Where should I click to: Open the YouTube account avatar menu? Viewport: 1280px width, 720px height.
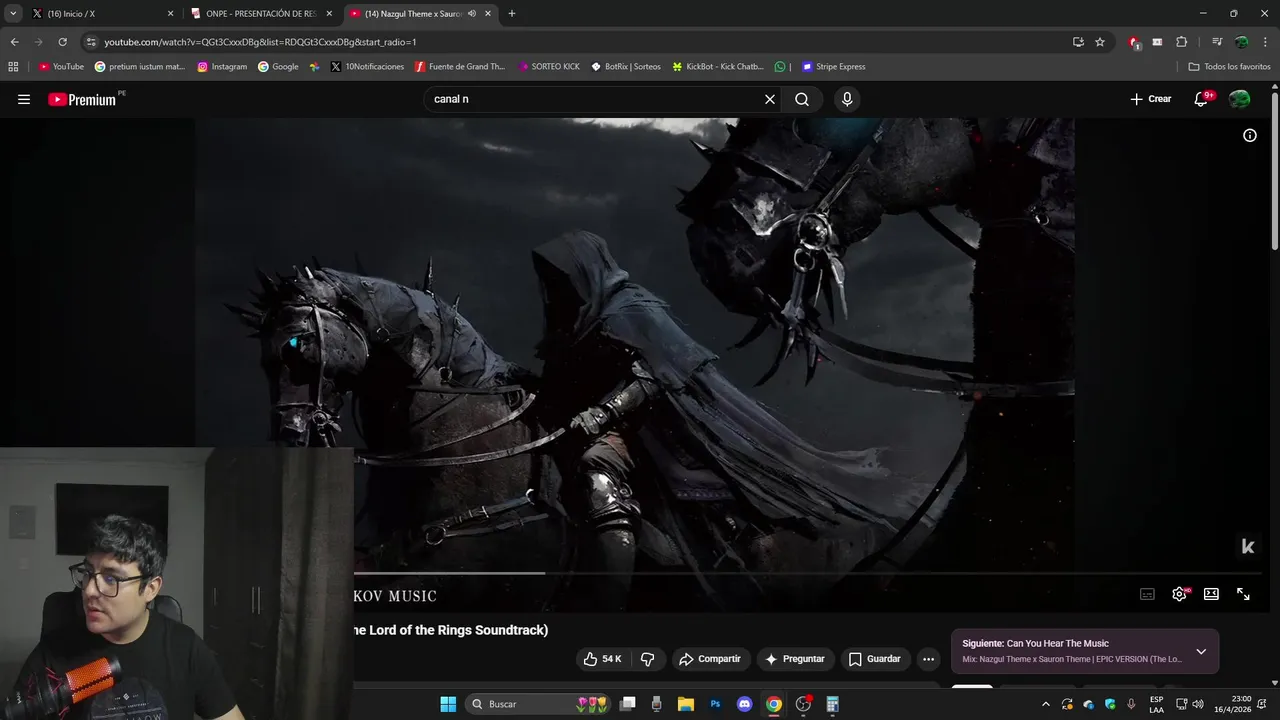click(1240, 99)
